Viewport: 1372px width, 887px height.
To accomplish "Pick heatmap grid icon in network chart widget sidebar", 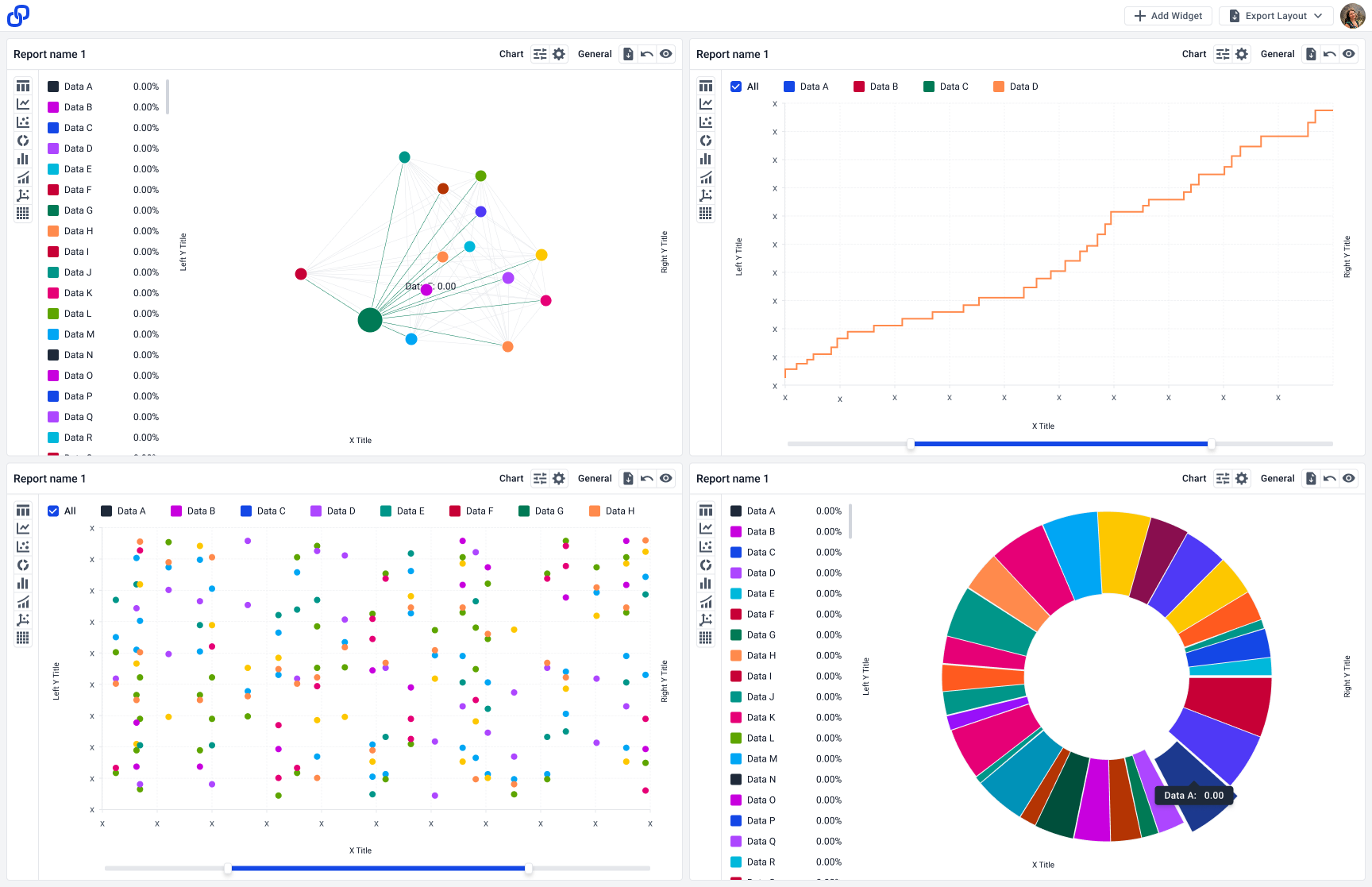I will pos(23,214).
